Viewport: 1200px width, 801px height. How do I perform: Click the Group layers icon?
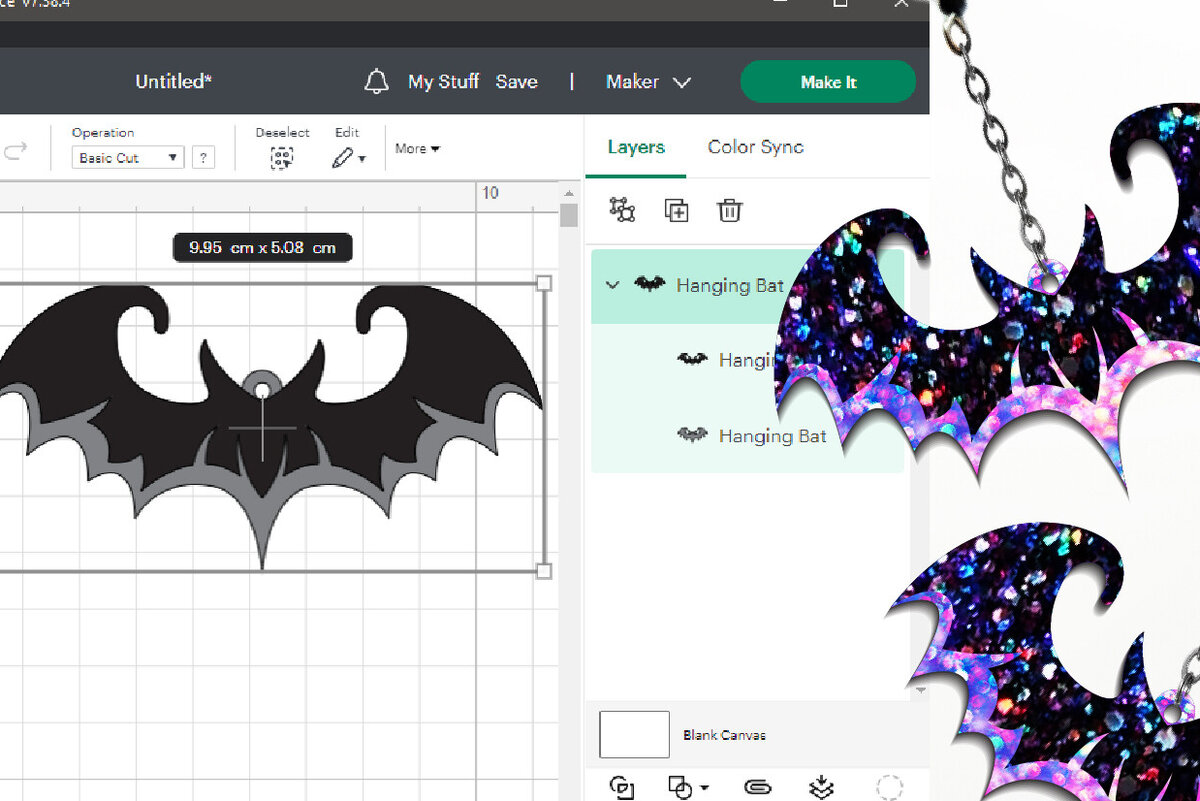622,210
